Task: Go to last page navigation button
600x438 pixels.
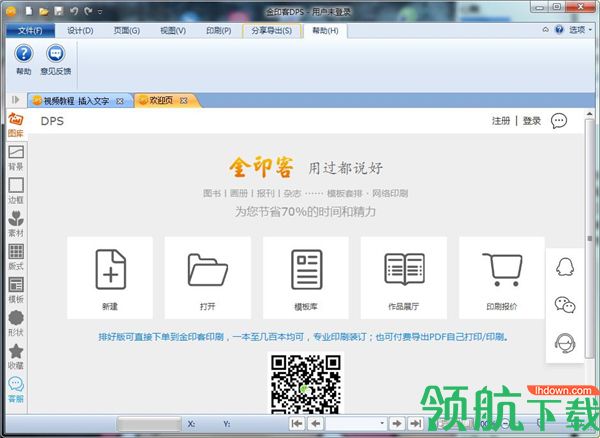Action: point(416,423)
